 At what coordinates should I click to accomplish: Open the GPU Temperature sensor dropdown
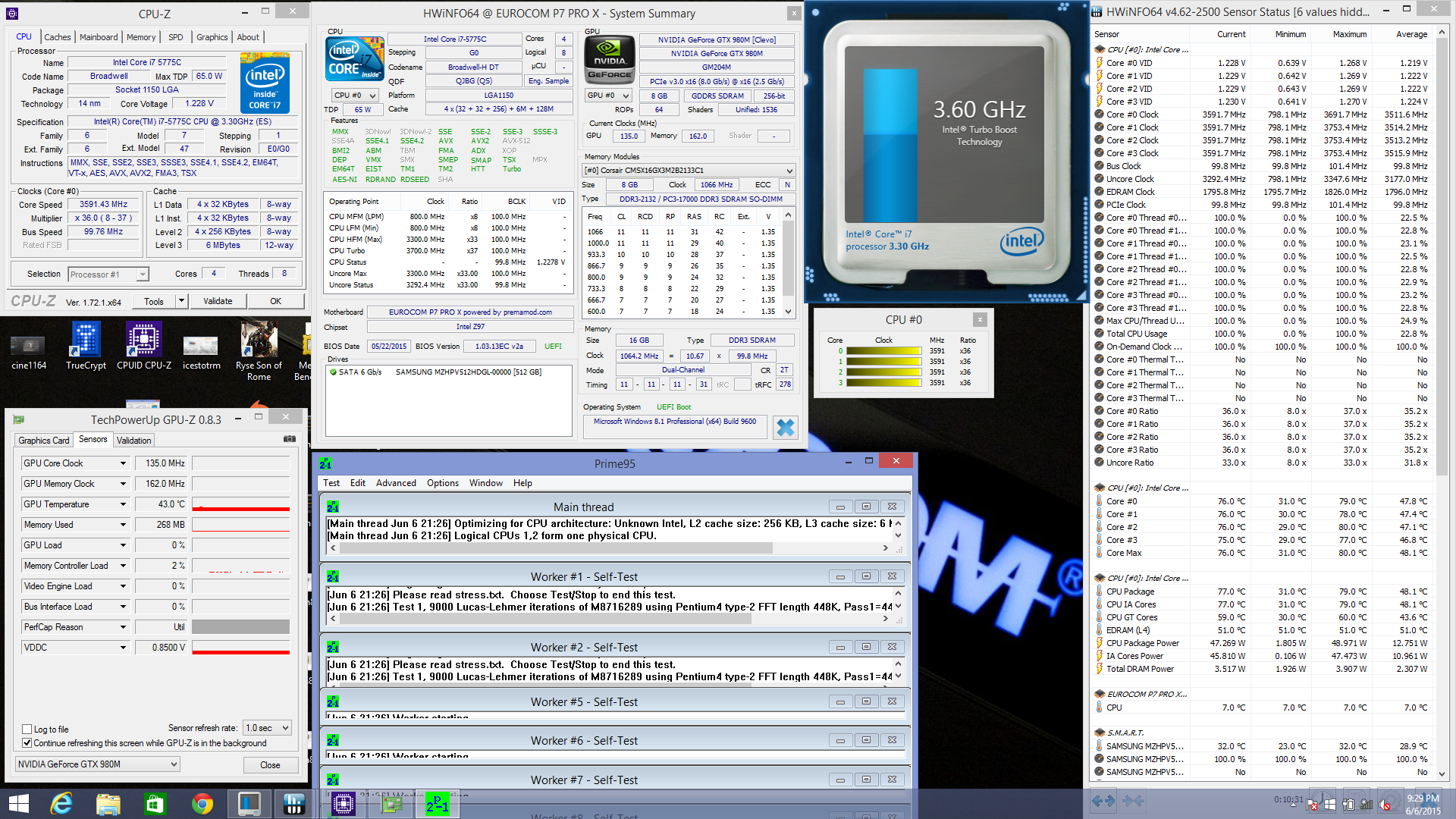(123, 504)
